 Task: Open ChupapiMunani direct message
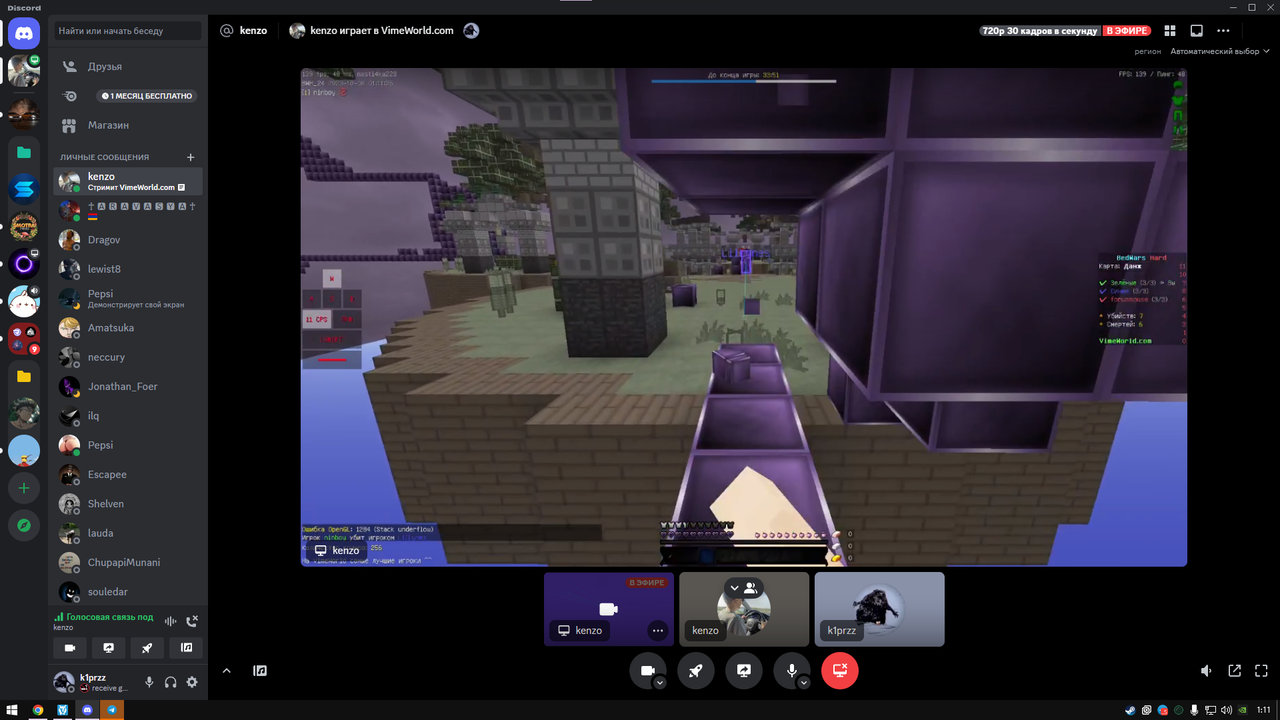[128, 562]
